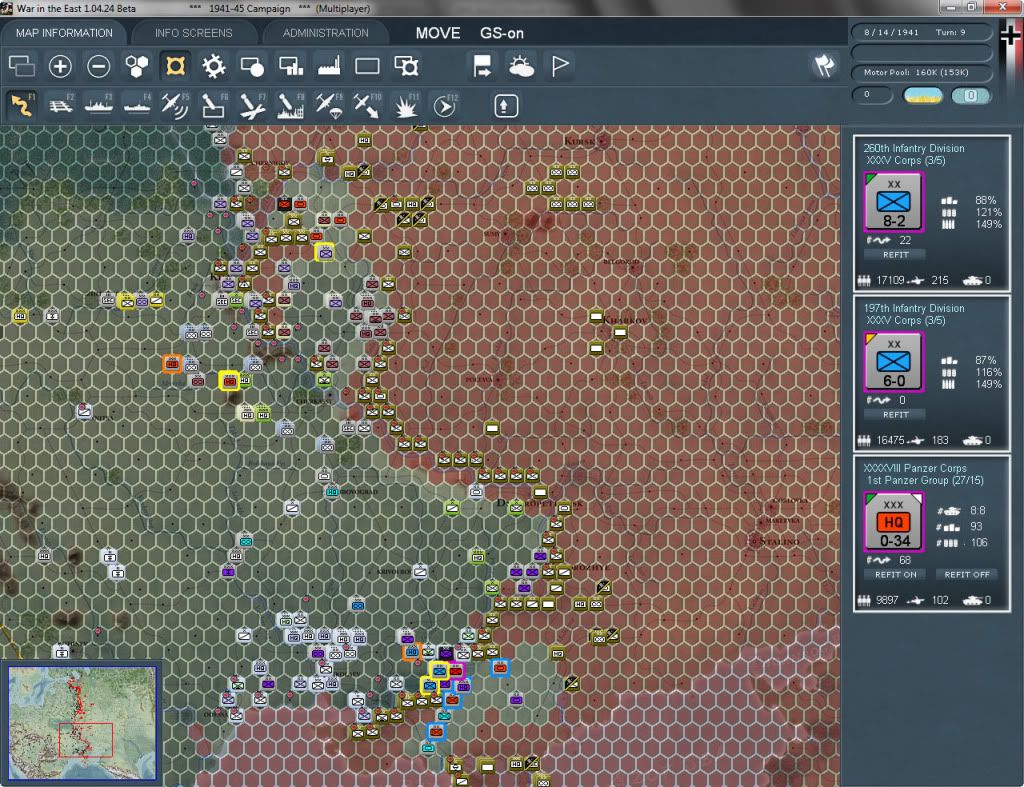The height and width of the screenshot is (787, 1024).
Task: Select the F10 air transfer mode
Action: [367, 106]
